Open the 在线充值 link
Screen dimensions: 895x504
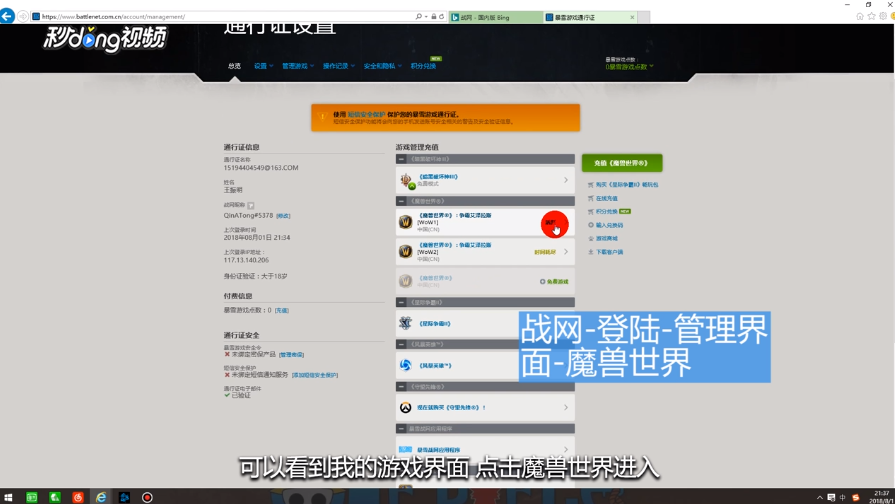point(606,199)
